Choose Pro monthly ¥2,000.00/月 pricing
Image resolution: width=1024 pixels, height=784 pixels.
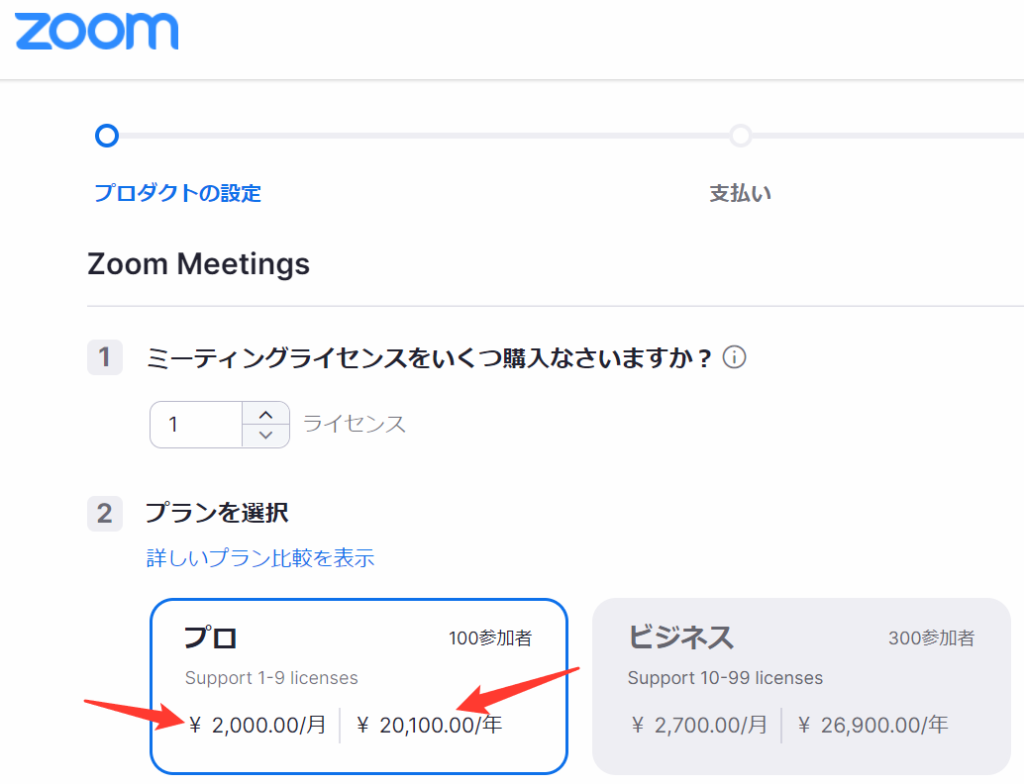258,725
